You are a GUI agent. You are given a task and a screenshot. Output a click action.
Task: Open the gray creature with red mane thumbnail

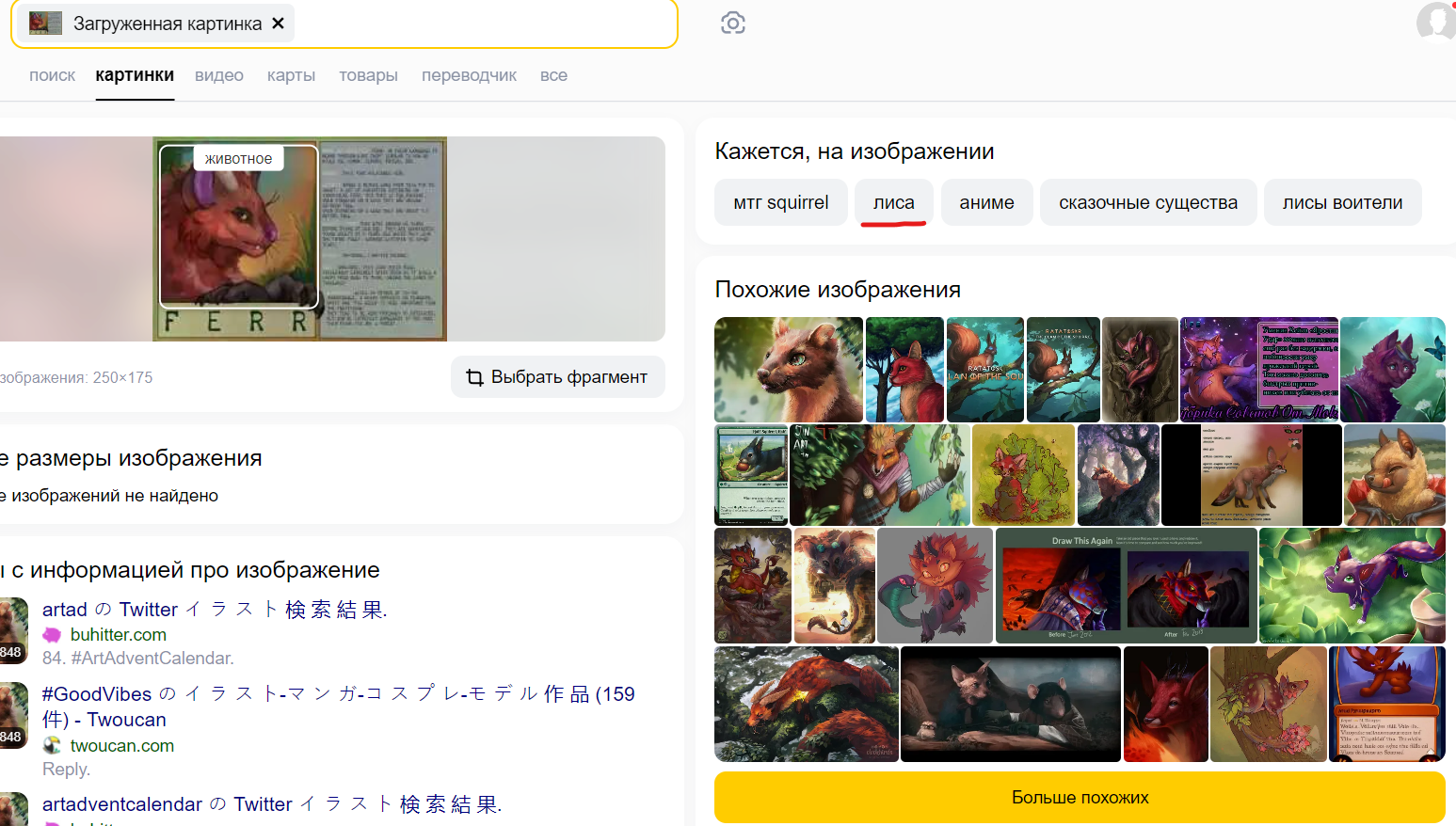[x=936, y=586]
